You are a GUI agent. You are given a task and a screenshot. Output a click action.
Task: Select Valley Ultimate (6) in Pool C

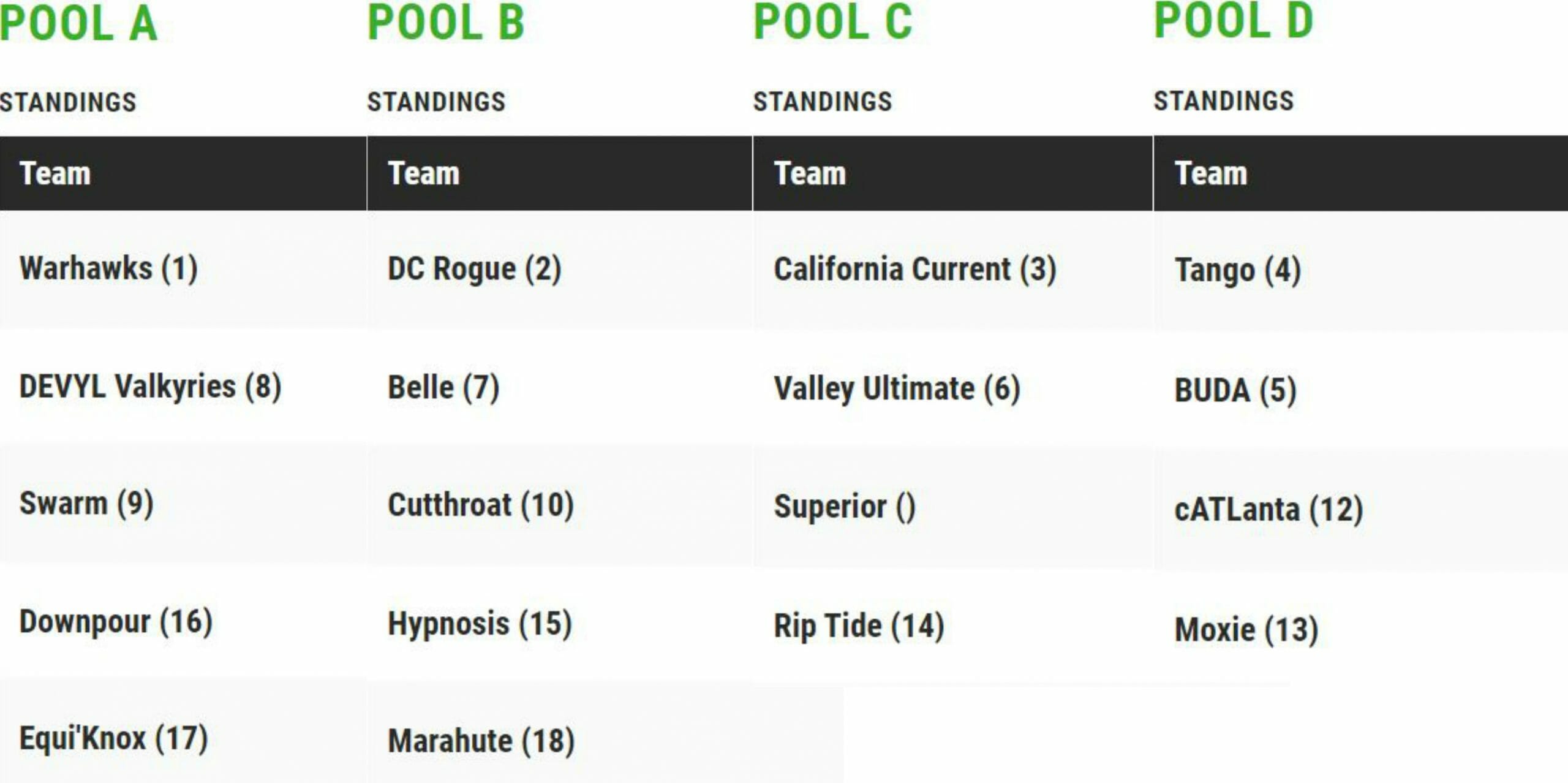point(897,389)
